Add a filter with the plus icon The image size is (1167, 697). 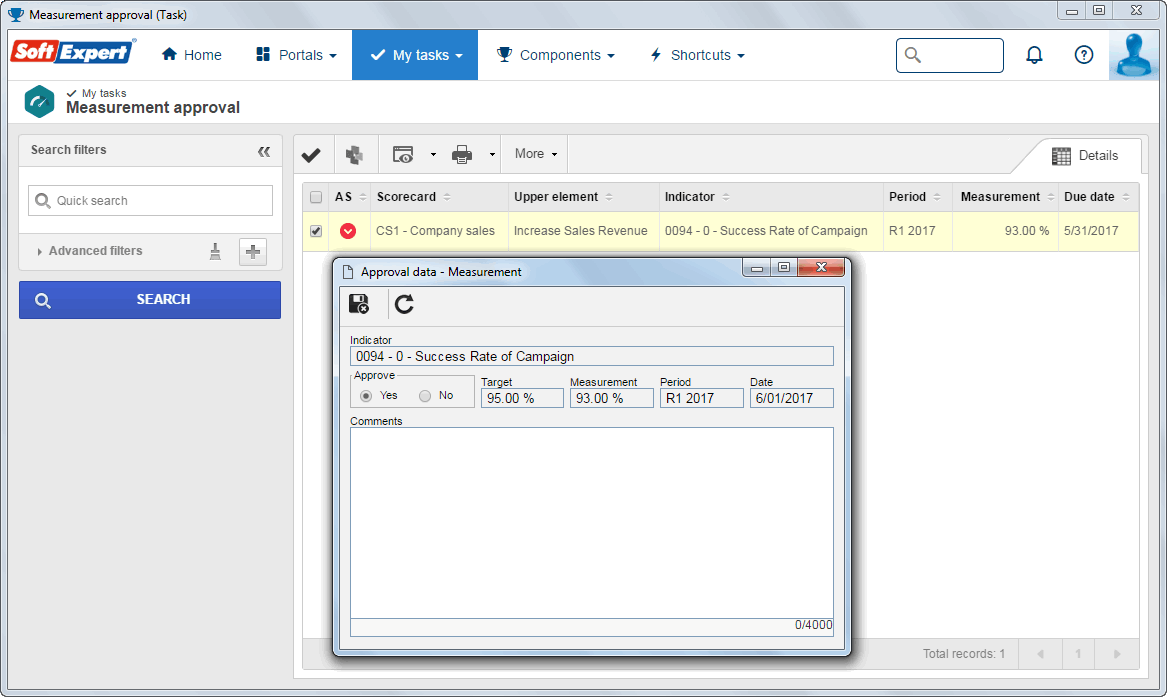[253, 251]
